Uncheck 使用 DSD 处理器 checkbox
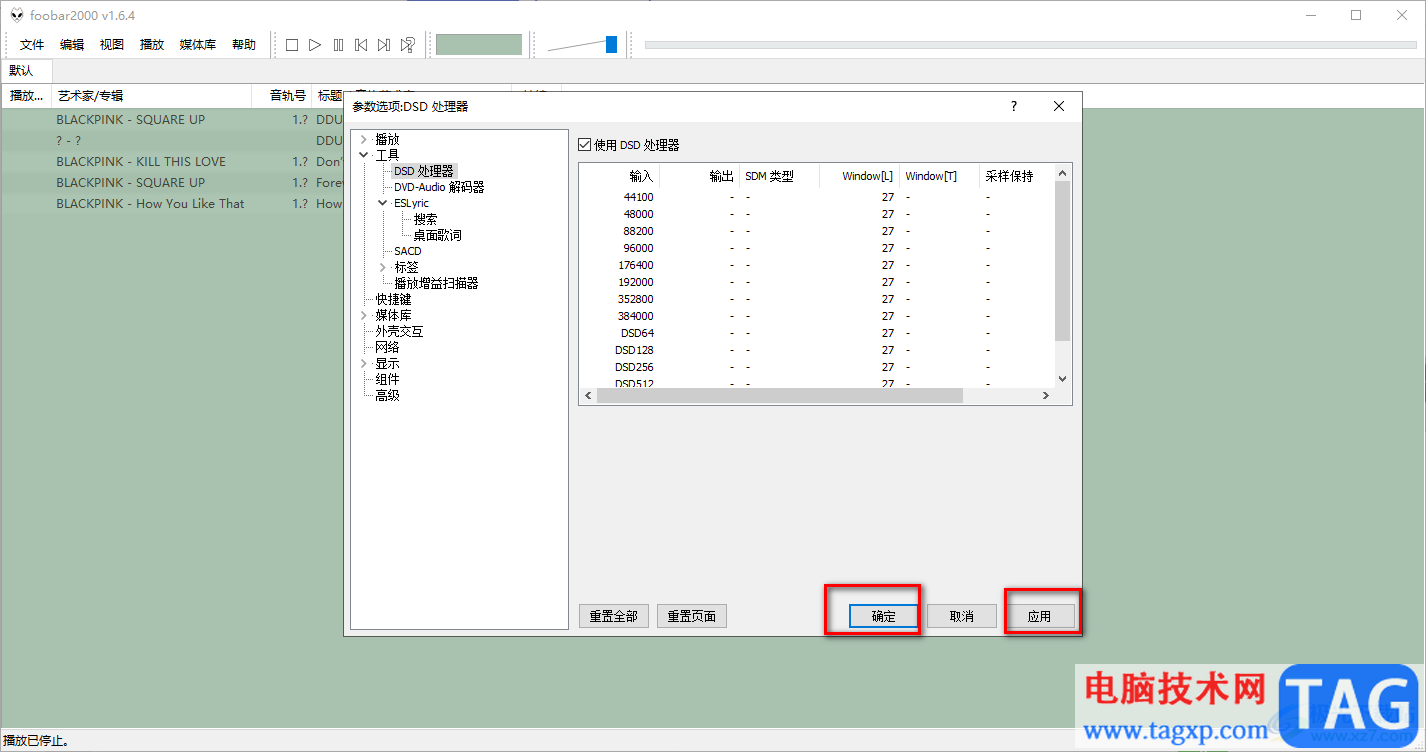 (585, 145)
